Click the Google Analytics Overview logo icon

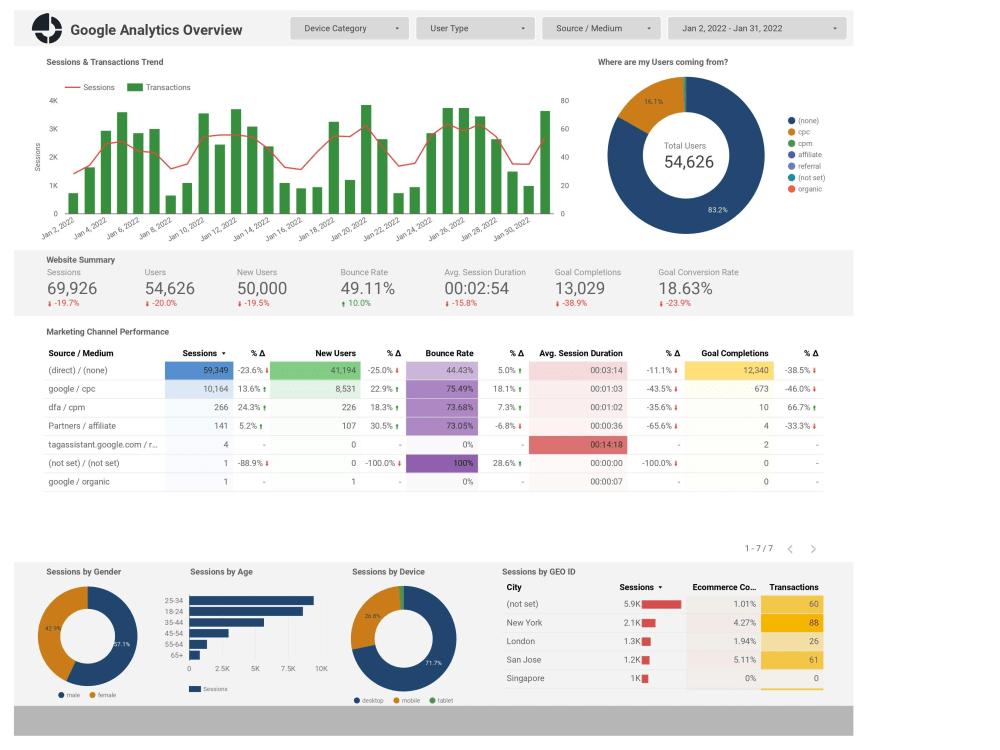point(47,29)
